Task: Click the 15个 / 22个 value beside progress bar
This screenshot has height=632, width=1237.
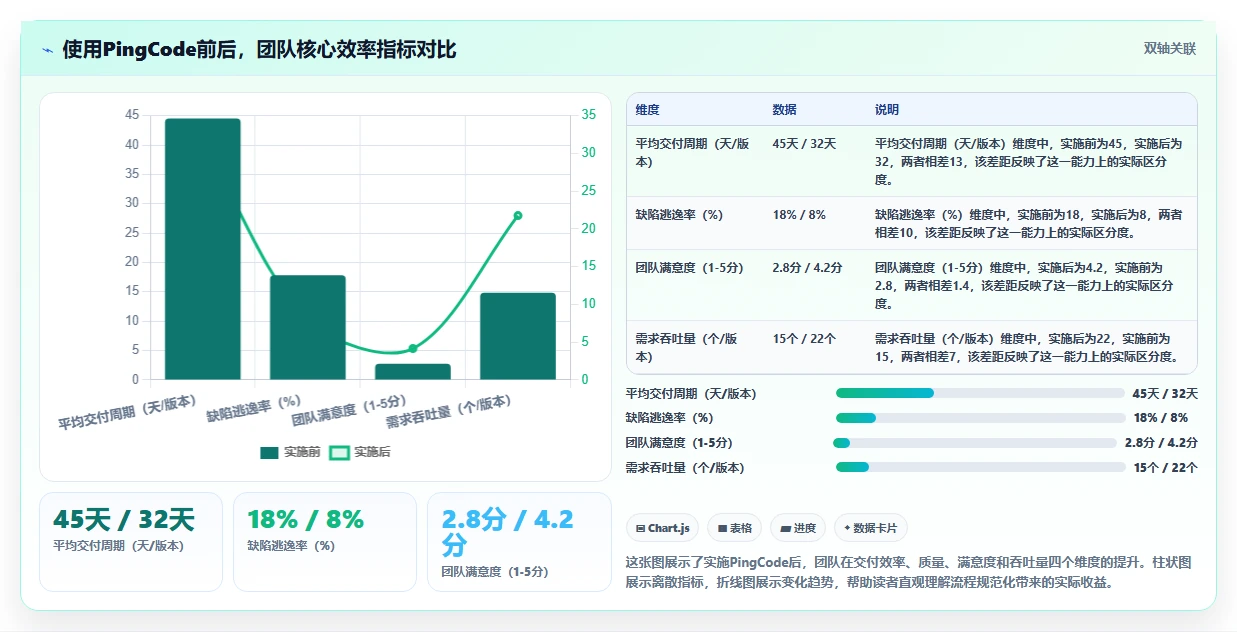Action: 1165,467
